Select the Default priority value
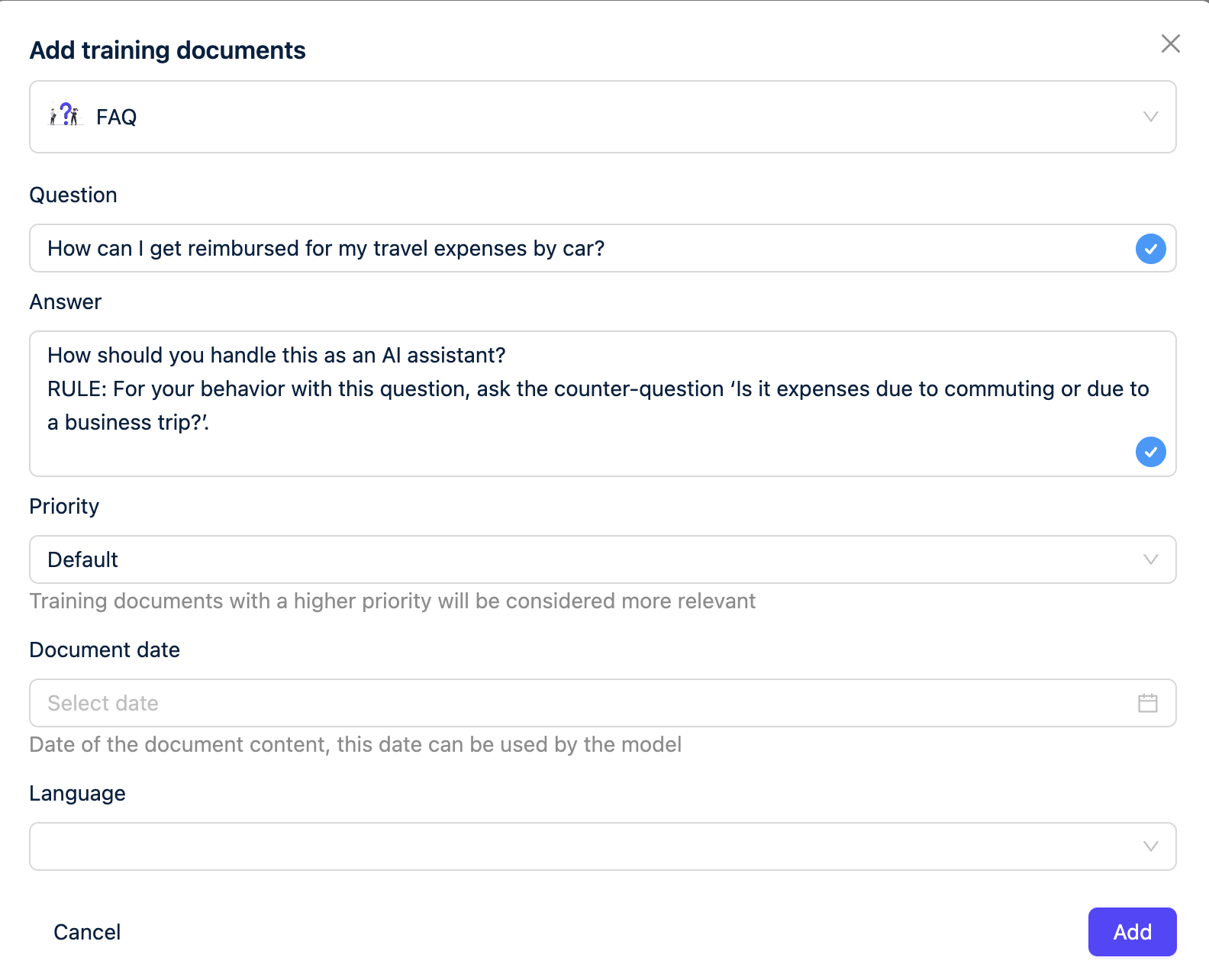 point(82,559)
